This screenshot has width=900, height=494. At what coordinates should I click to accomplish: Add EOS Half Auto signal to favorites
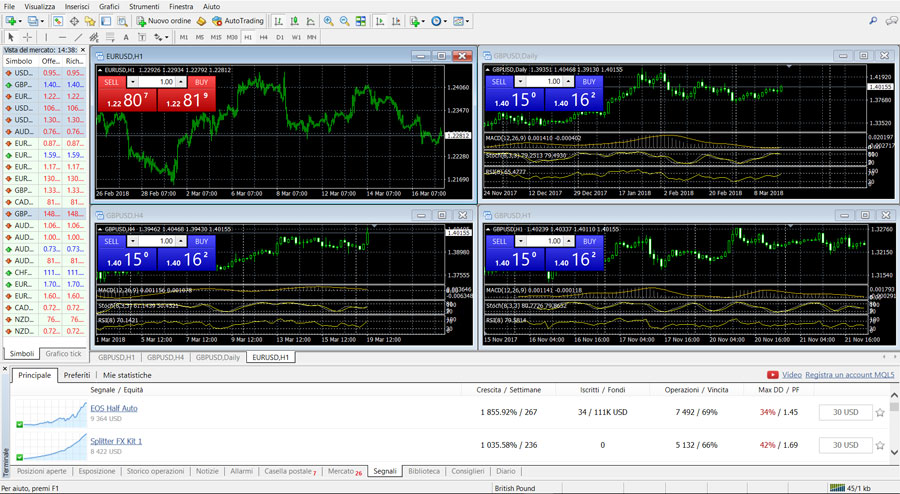click(x=880, y=412)
